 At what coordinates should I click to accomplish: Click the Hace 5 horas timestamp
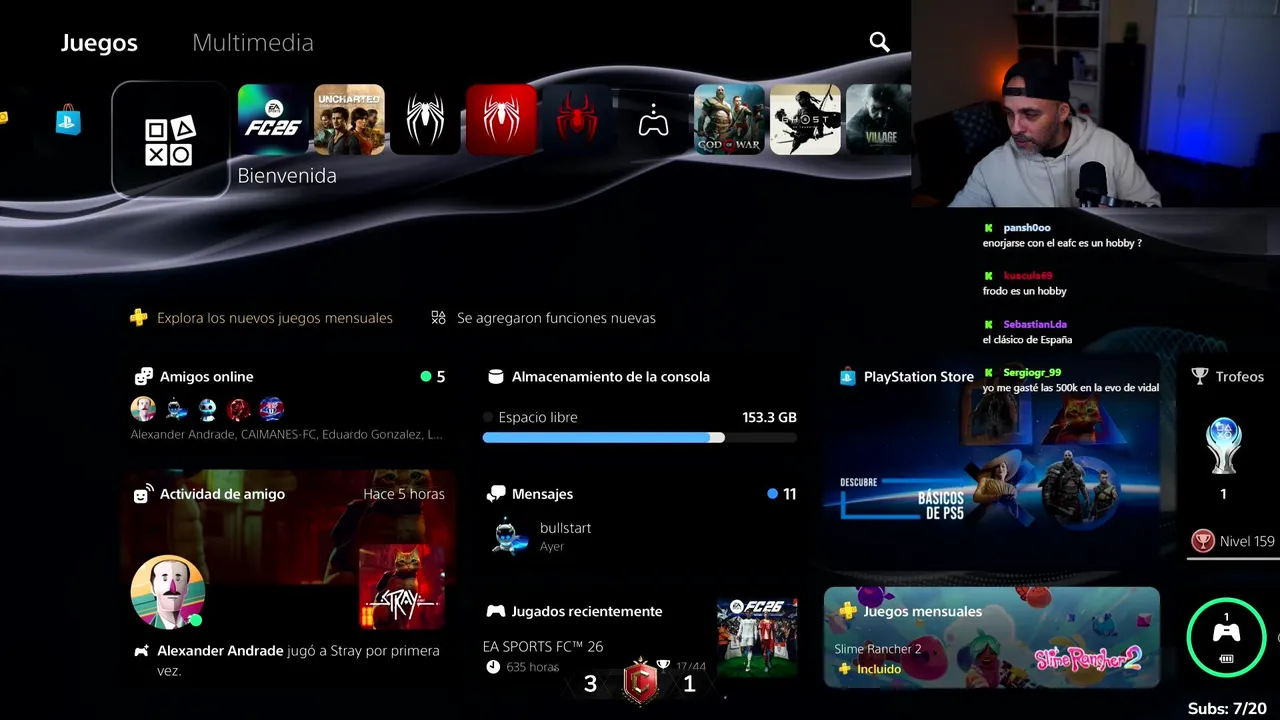(x=404, y=494)
